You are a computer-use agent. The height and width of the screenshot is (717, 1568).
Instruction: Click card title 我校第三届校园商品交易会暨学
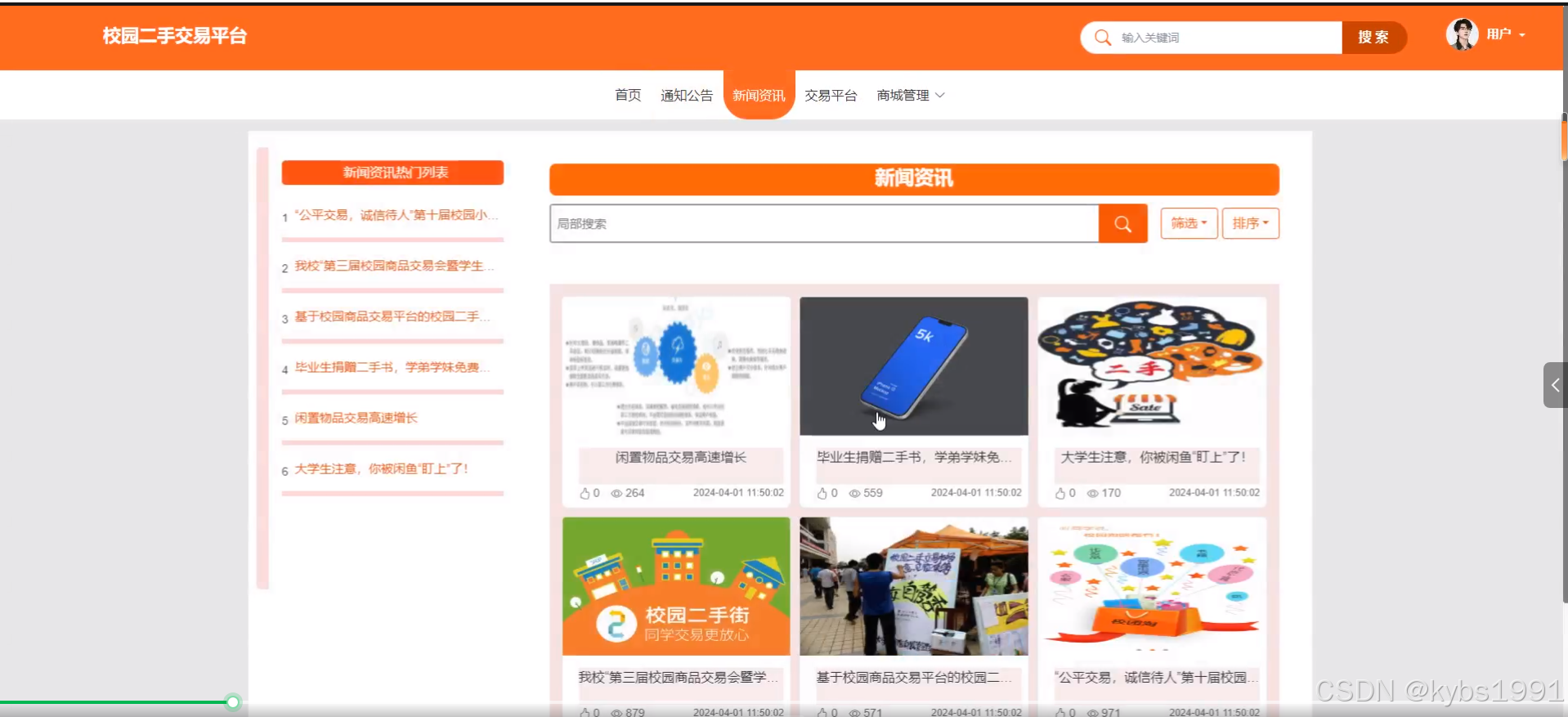(x=679, y=678)
